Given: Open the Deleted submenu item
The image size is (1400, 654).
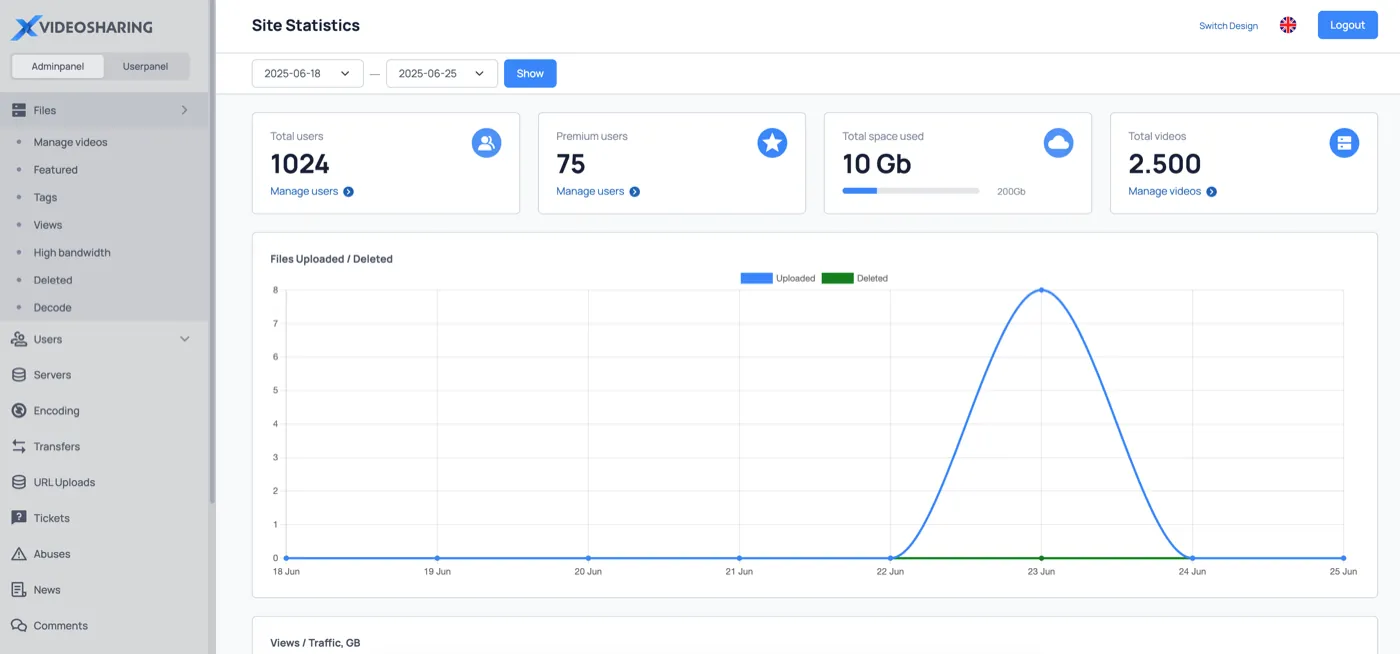Looking at the screenshot, I should pos(53,280).
